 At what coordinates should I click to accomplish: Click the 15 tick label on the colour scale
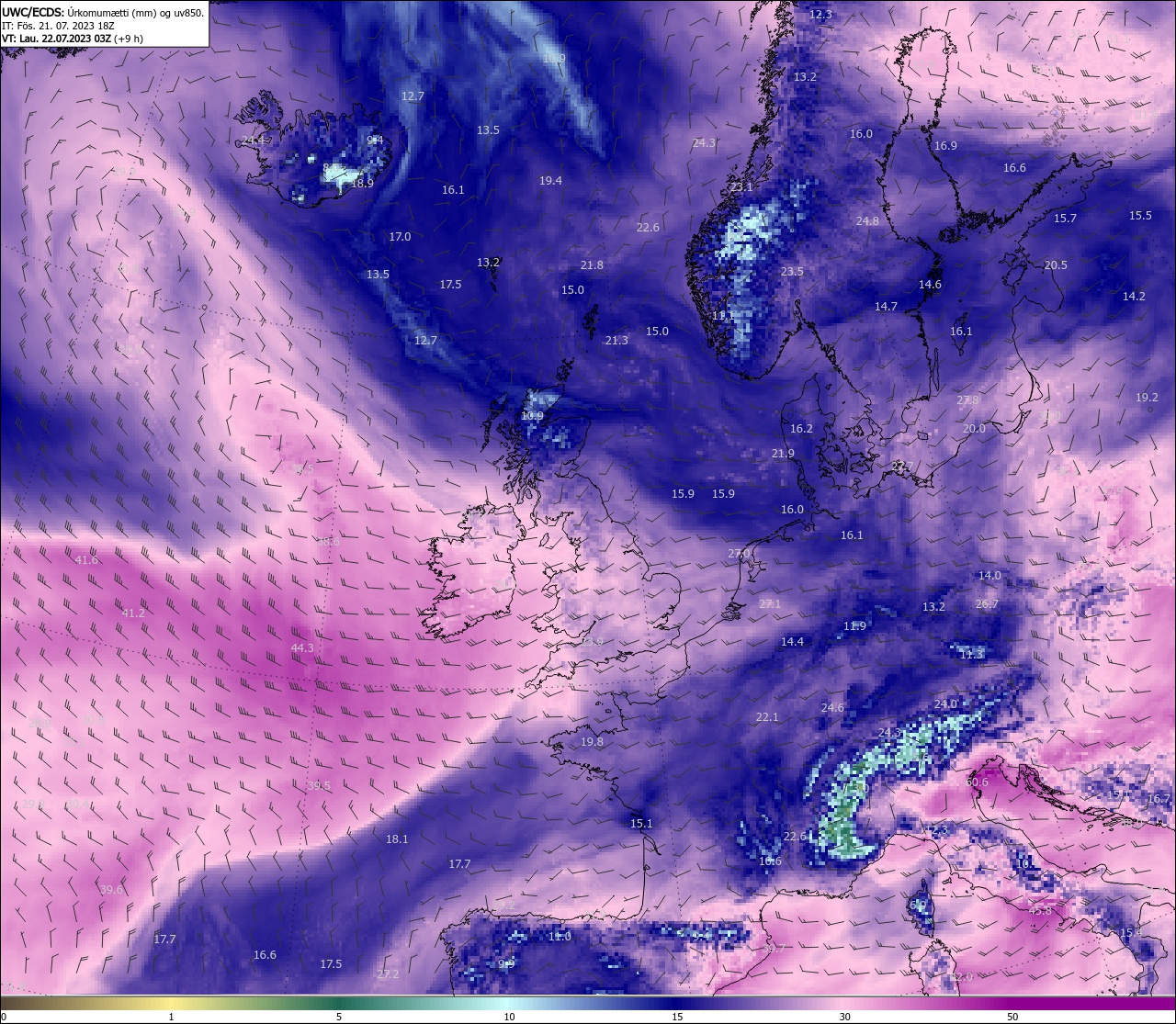(x=676, y=1017)
